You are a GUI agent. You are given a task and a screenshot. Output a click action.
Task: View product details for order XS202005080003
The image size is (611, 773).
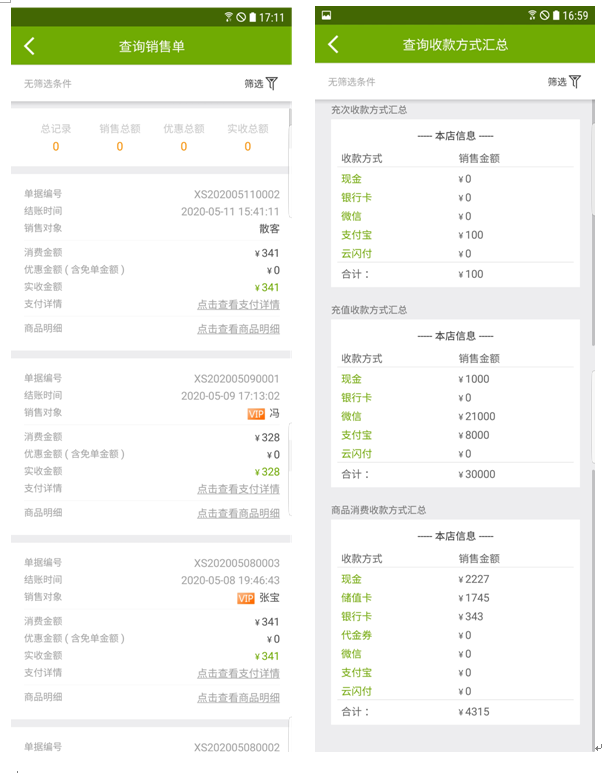coord(238,698)
